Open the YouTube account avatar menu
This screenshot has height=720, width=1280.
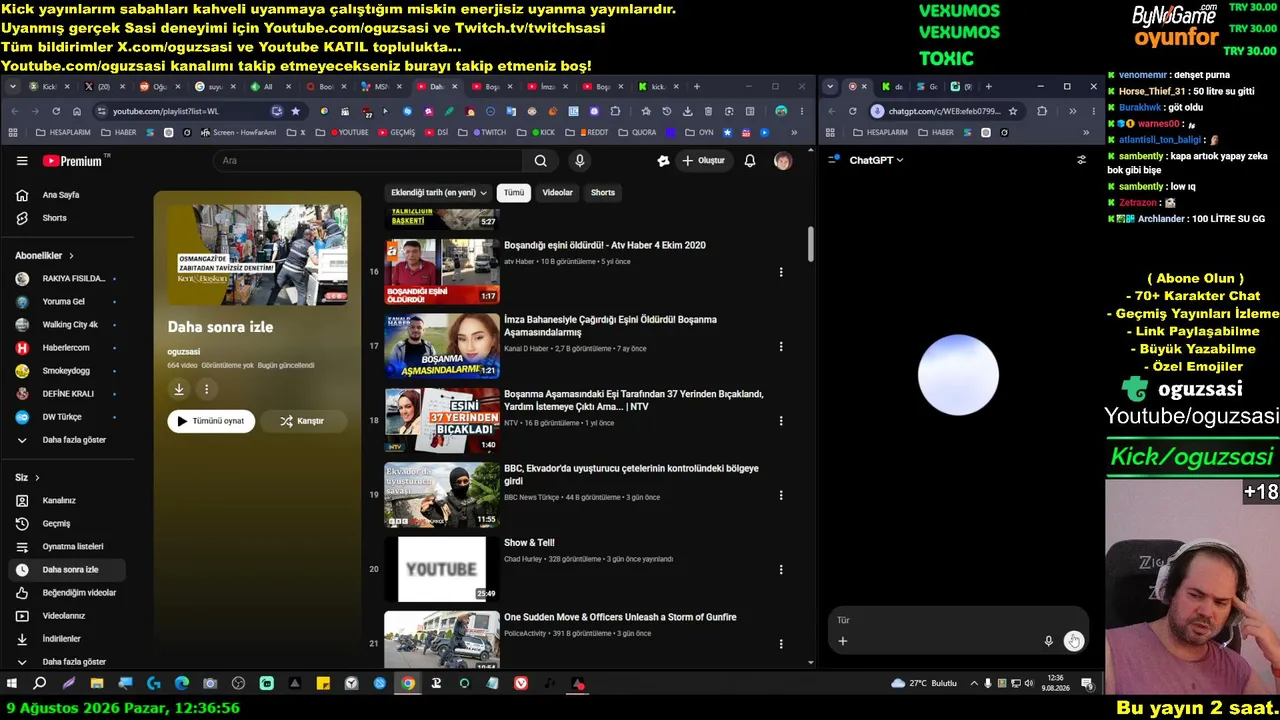tap(783, 161)
